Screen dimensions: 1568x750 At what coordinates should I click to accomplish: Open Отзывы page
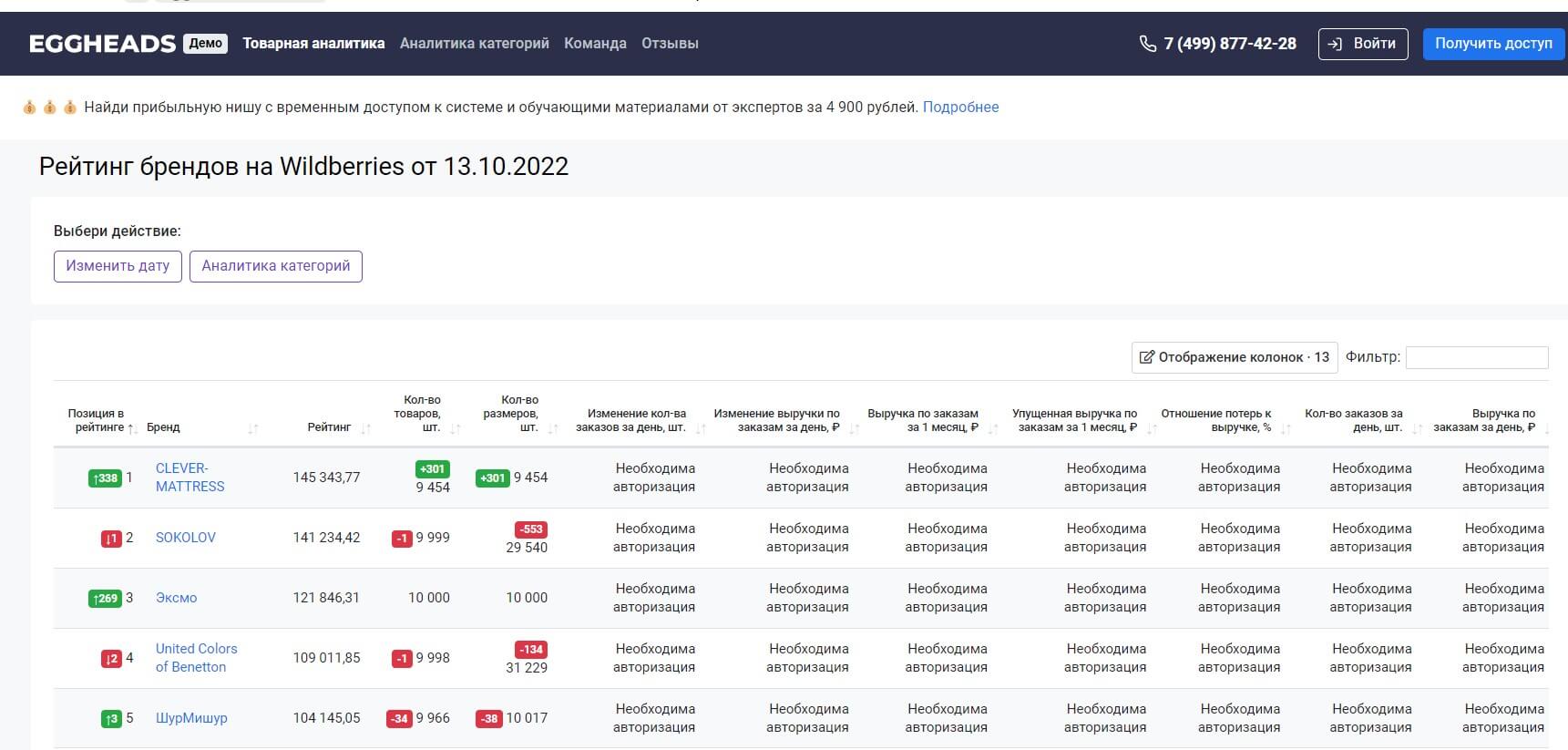click(x=670, y=44)
